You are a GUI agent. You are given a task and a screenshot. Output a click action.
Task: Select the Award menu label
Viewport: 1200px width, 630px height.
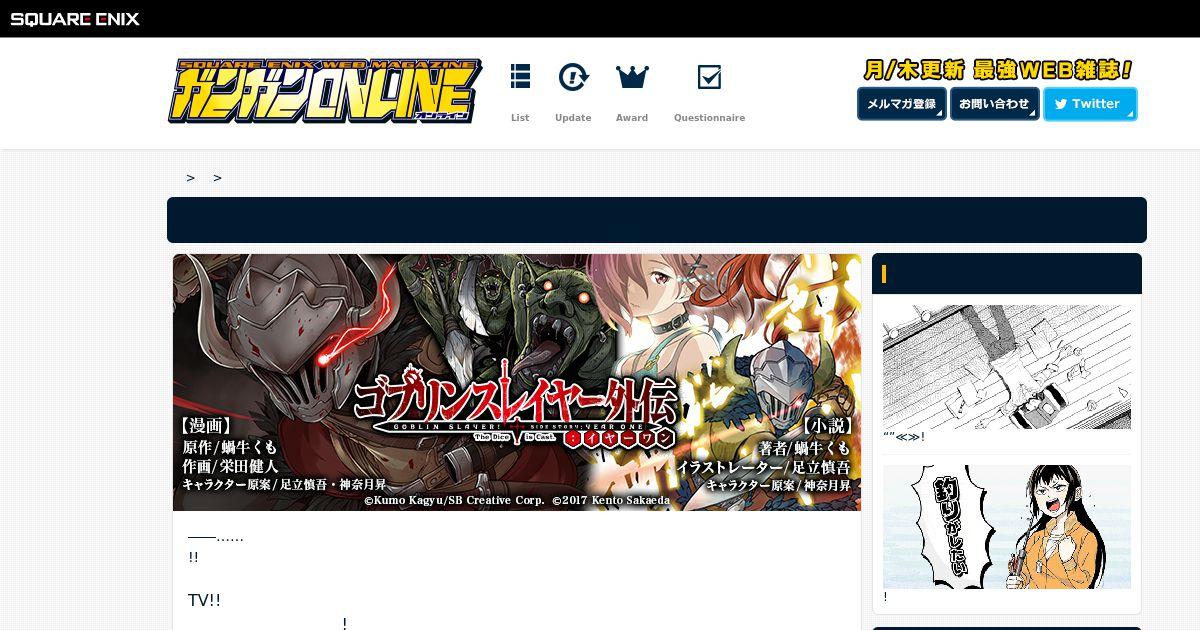click(632, 118)
